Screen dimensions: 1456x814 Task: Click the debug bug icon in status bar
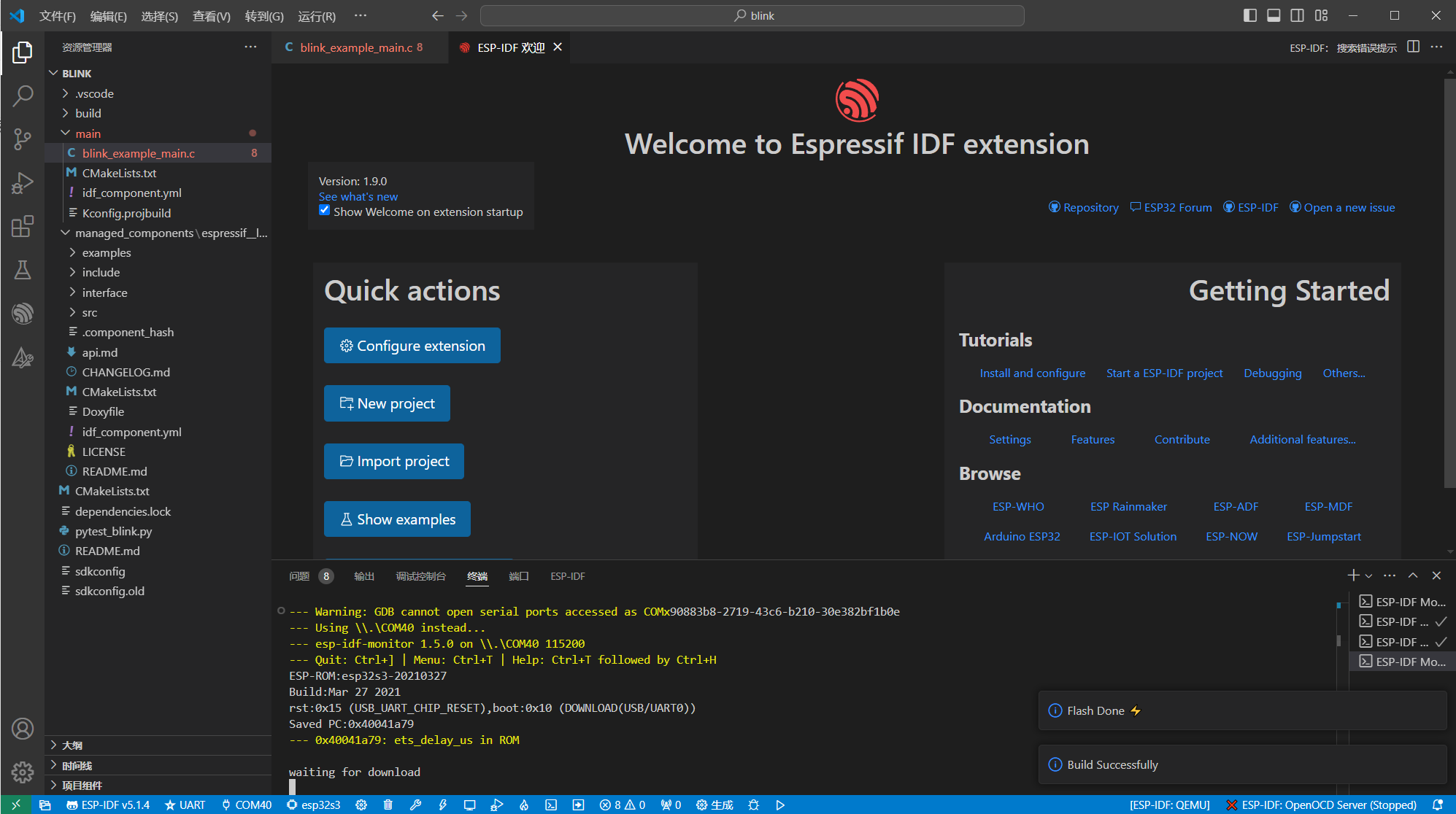(754, 805)
